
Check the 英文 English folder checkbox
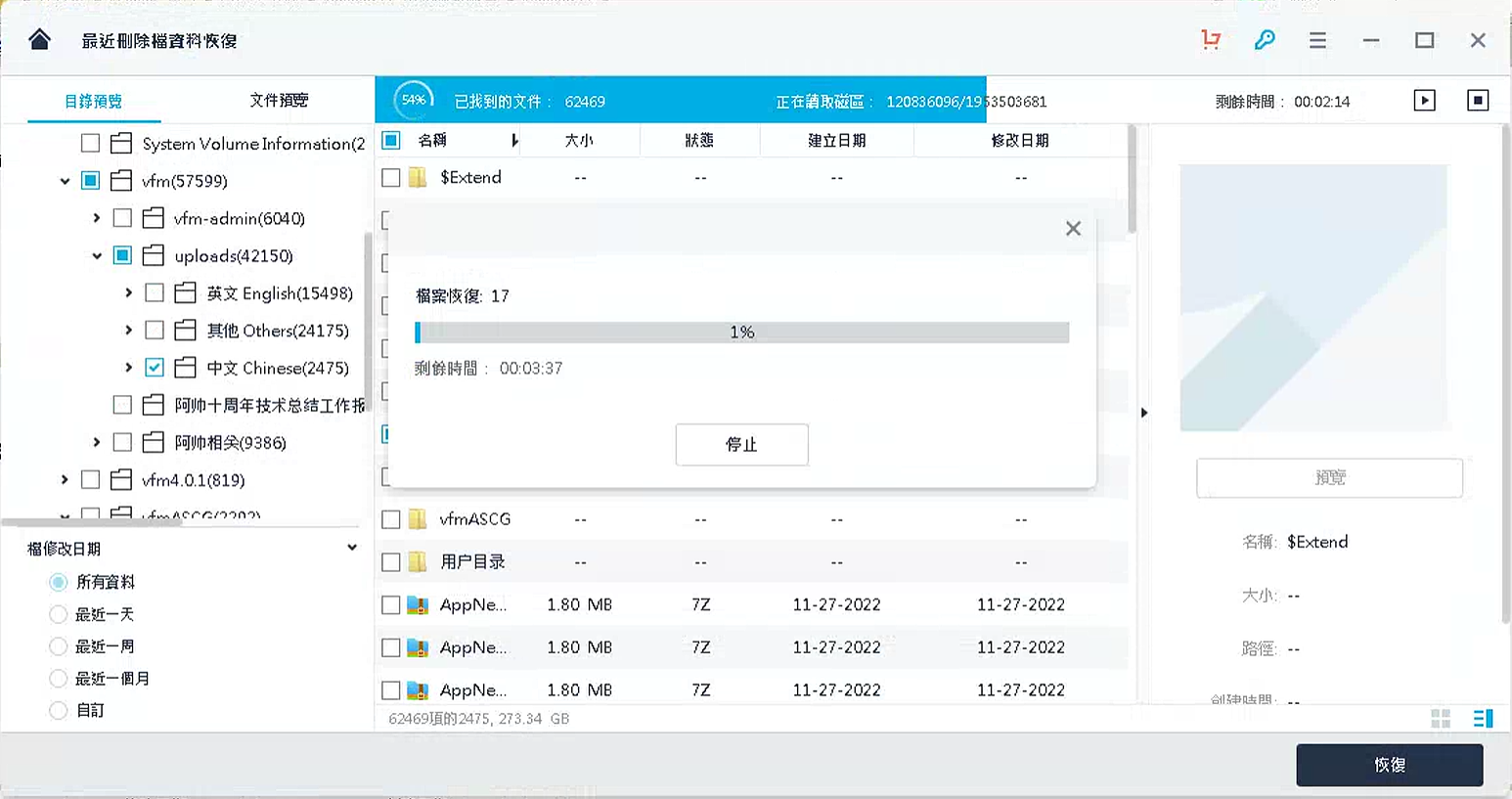154,292
